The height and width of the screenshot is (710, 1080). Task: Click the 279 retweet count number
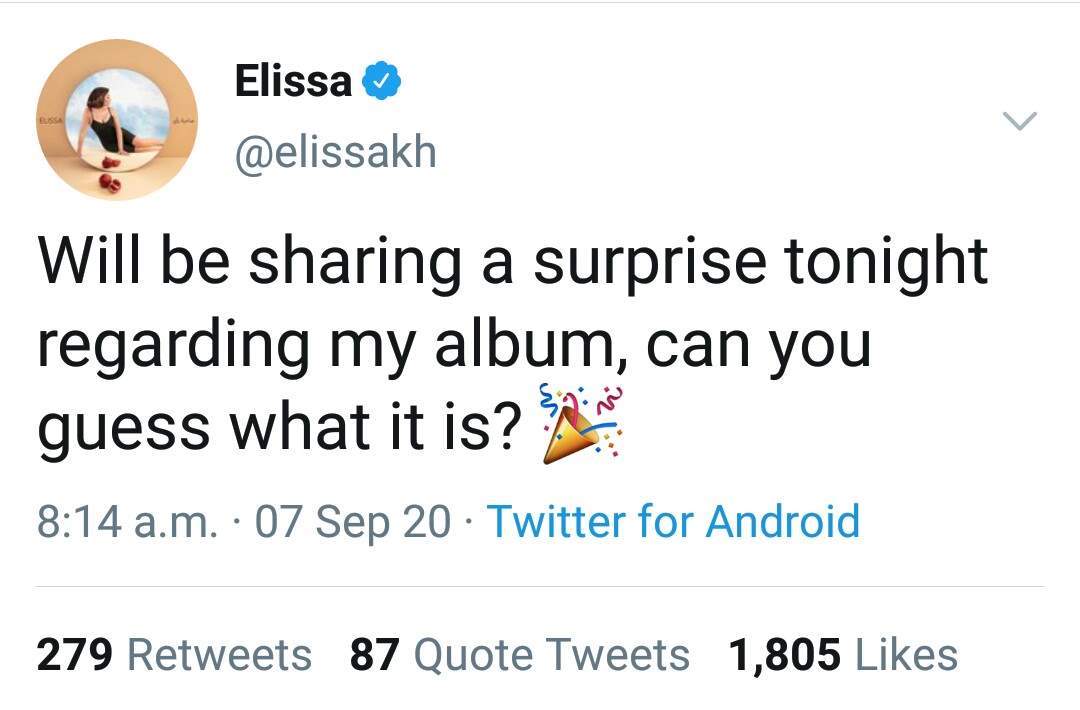76,656
